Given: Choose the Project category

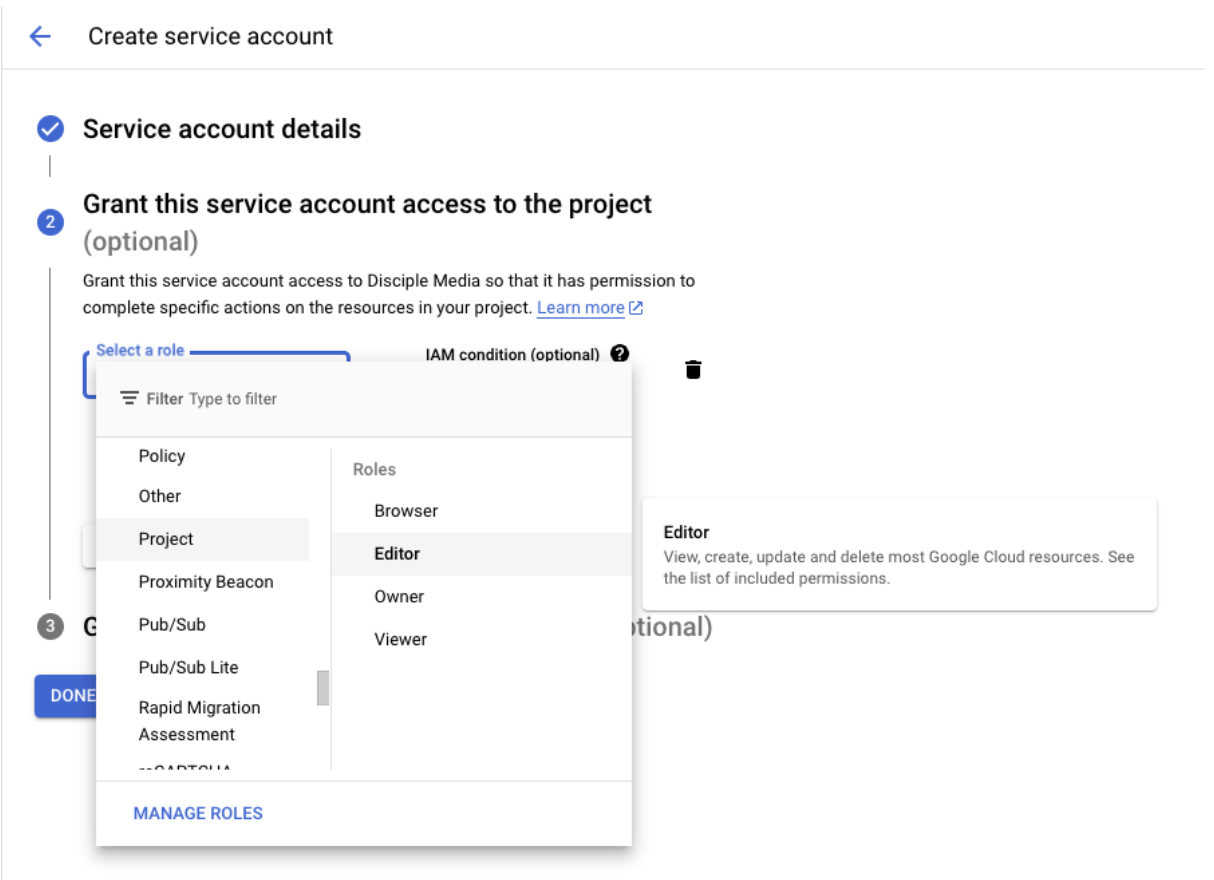Looking at the screenshot, I should pyautogui.click(x=166, y=539).
